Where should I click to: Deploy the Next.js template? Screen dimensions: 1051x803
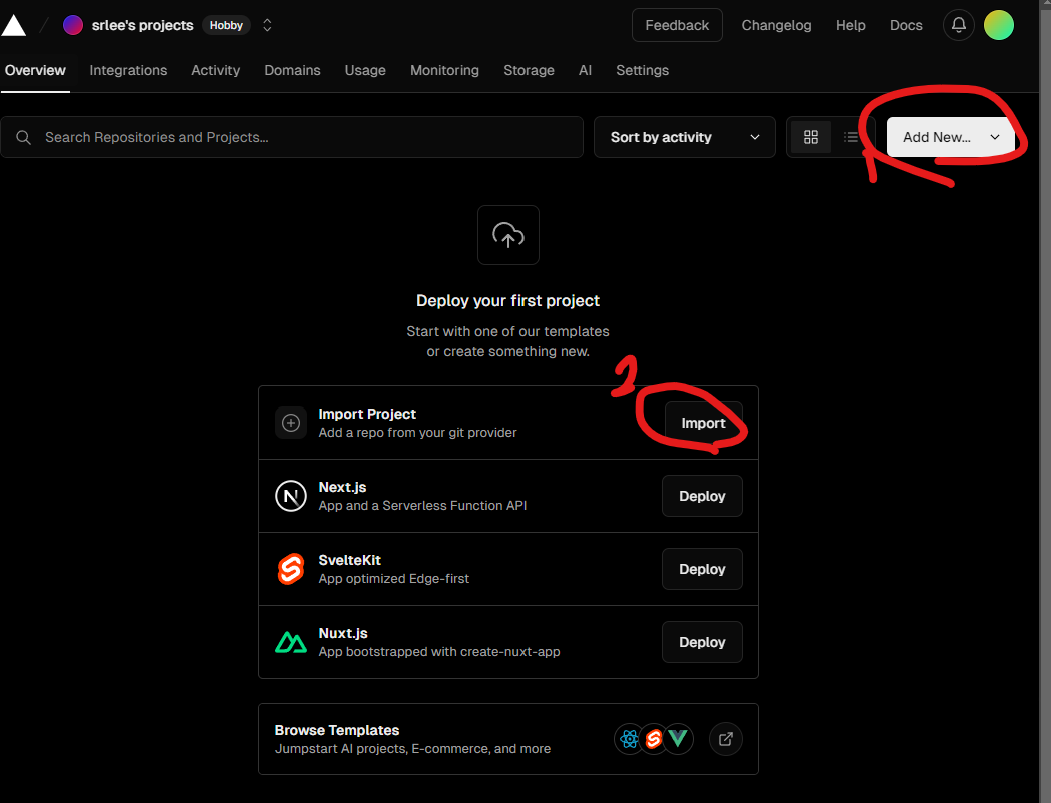point(702,496)
